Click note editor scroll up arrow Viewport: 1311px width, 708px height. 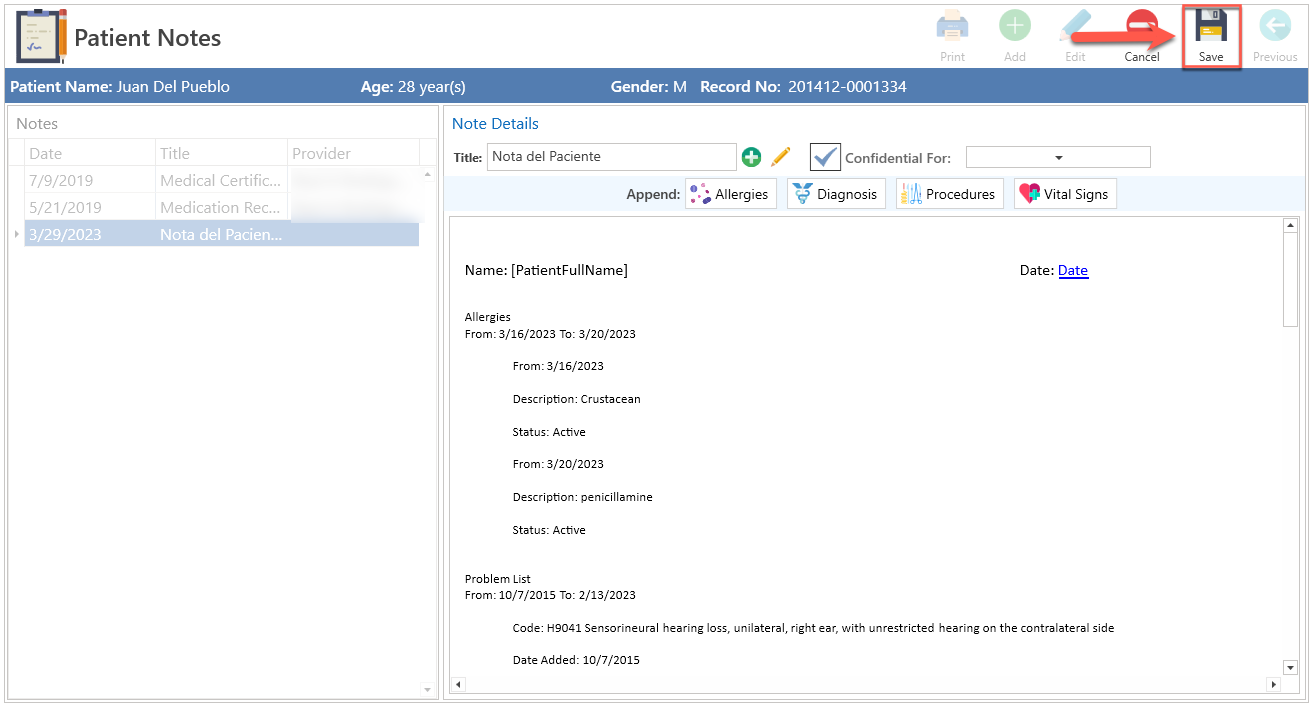pos(1290,225)
